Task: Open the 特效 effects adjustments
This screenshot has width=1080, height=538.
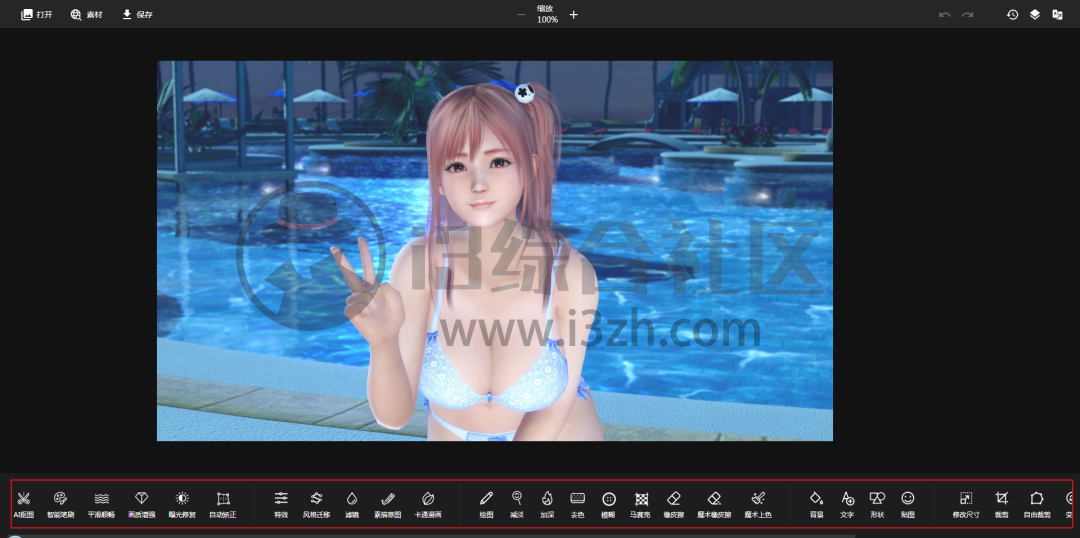Action: 281,504
